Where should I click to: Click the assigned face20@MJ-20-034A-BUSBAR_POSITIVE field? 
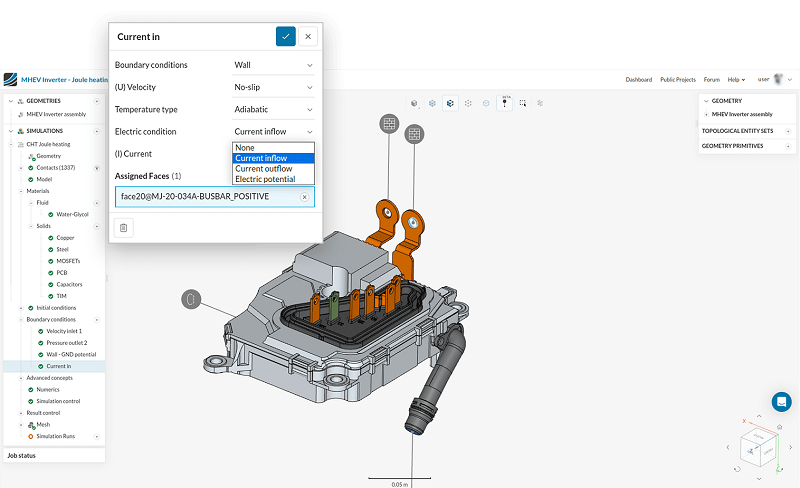tap(215, 197)
